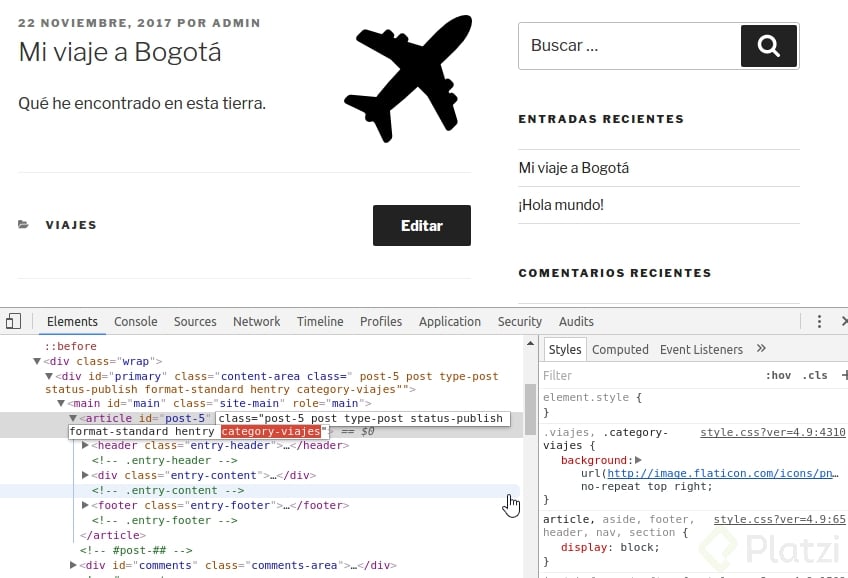Click the styles Filter input
The height and width of the screenshot is (578, 848).
[x=649, y=375]
